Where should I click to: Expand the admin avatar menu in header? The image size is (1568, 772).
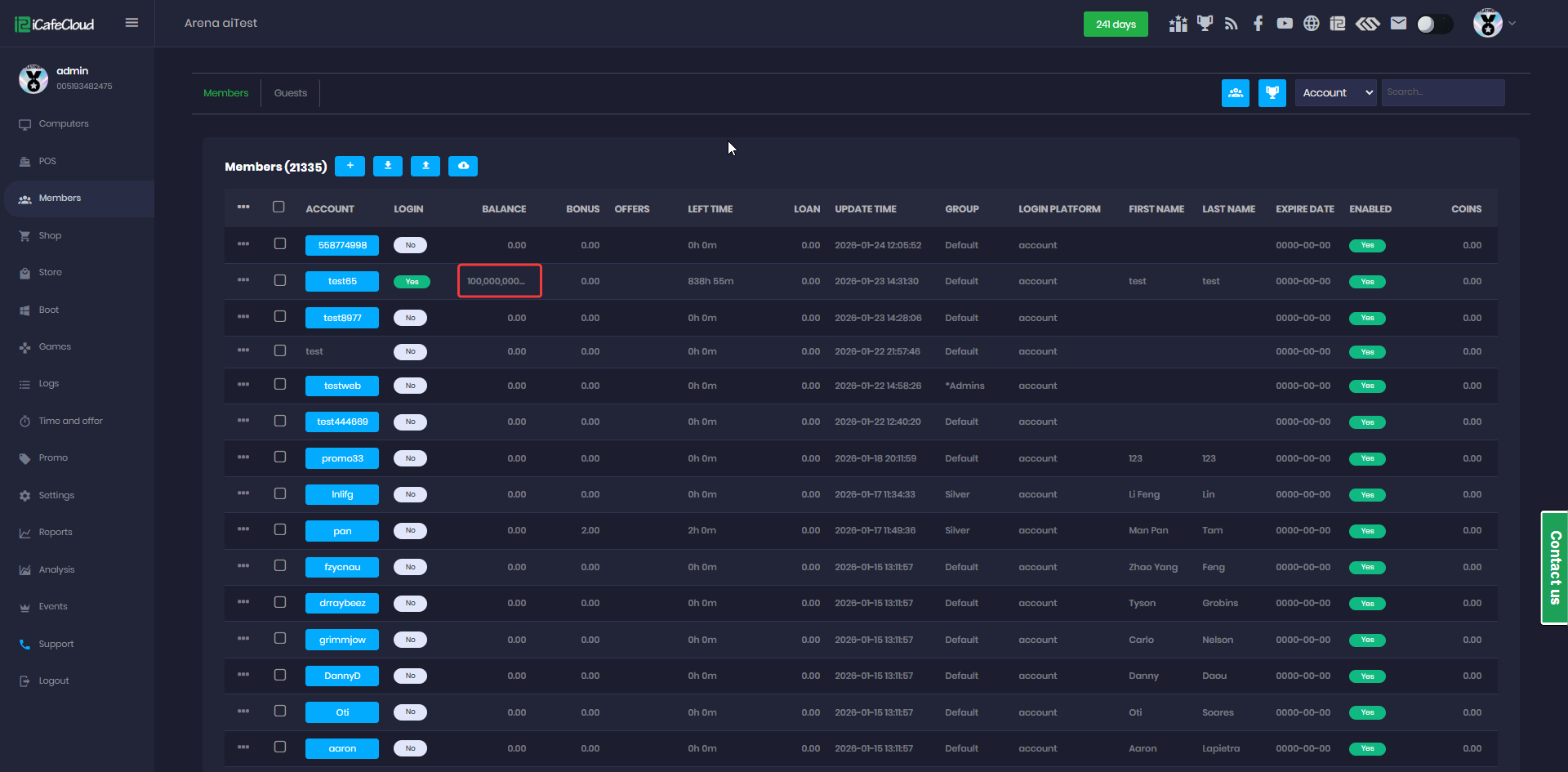1494,24
